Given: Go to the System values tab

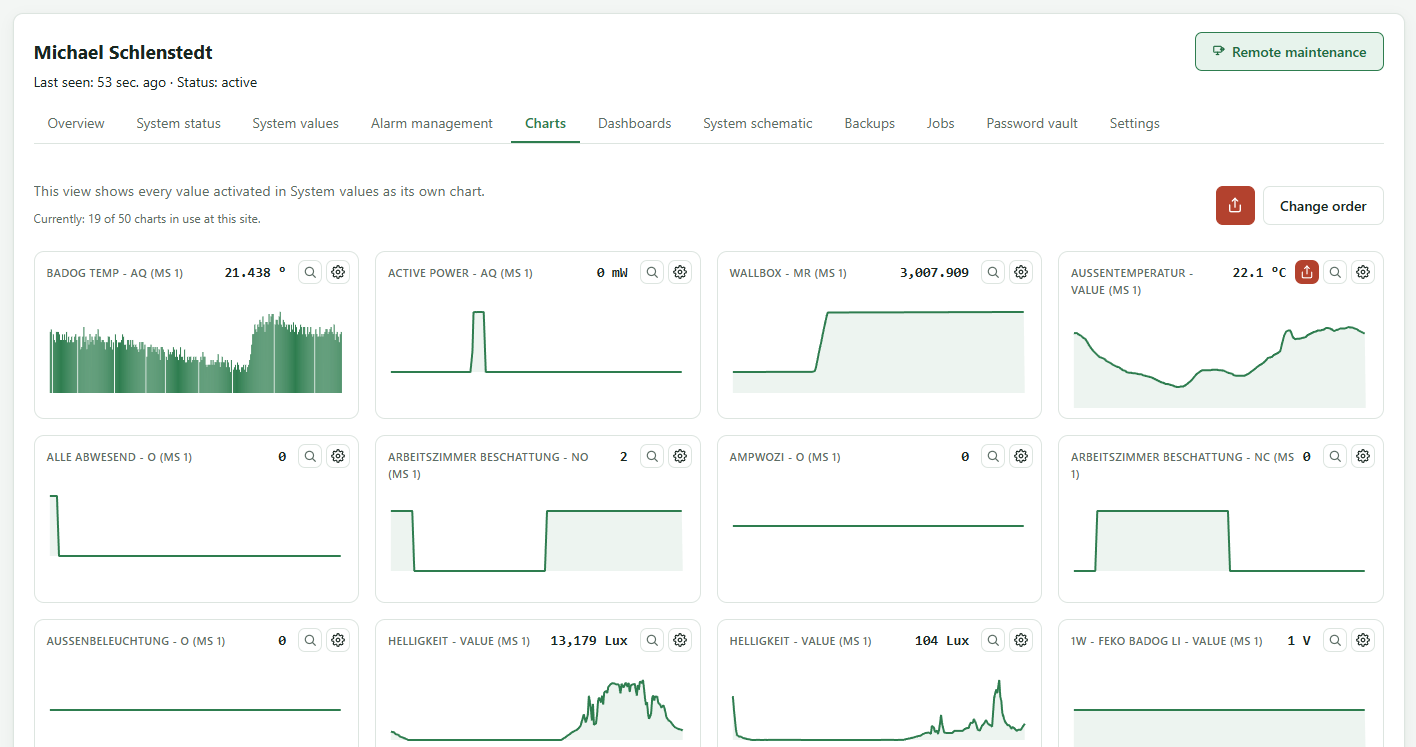Looking at the screenshot, I should coord(295,123).
